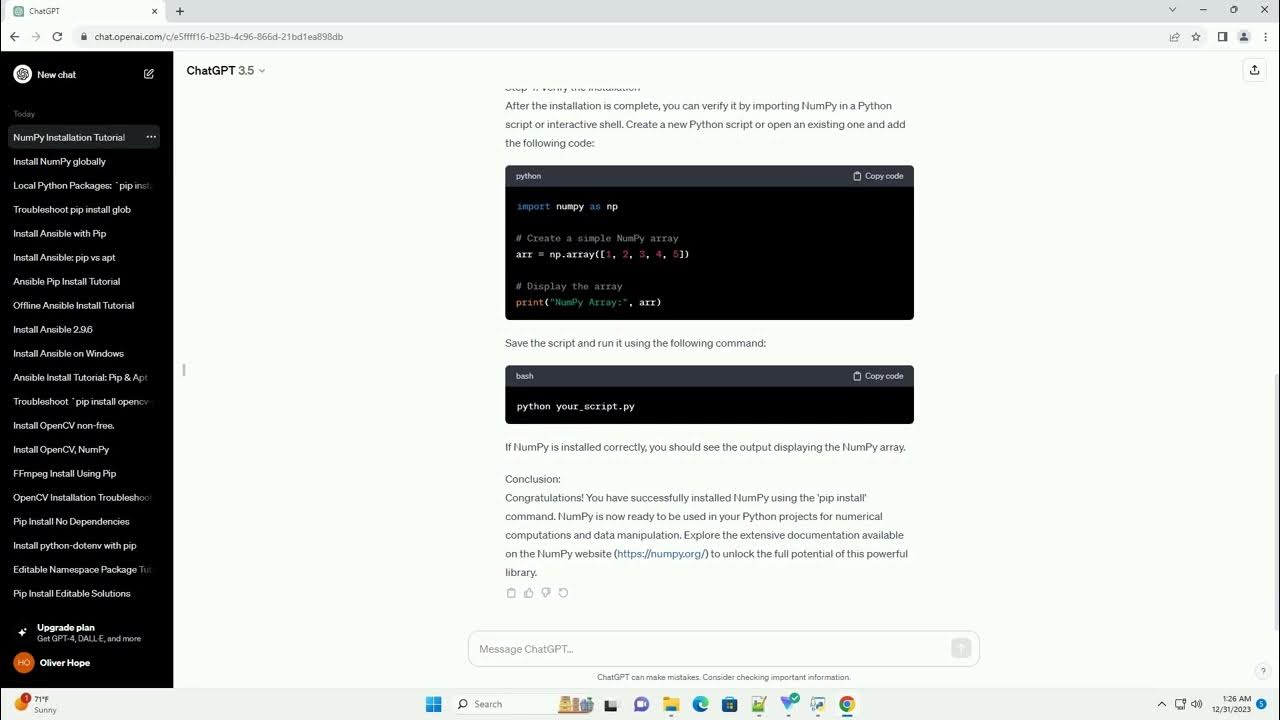Screen dimensions: 1280x720
Task: Click the new chat compose icon
Action: tap(149, 74)
